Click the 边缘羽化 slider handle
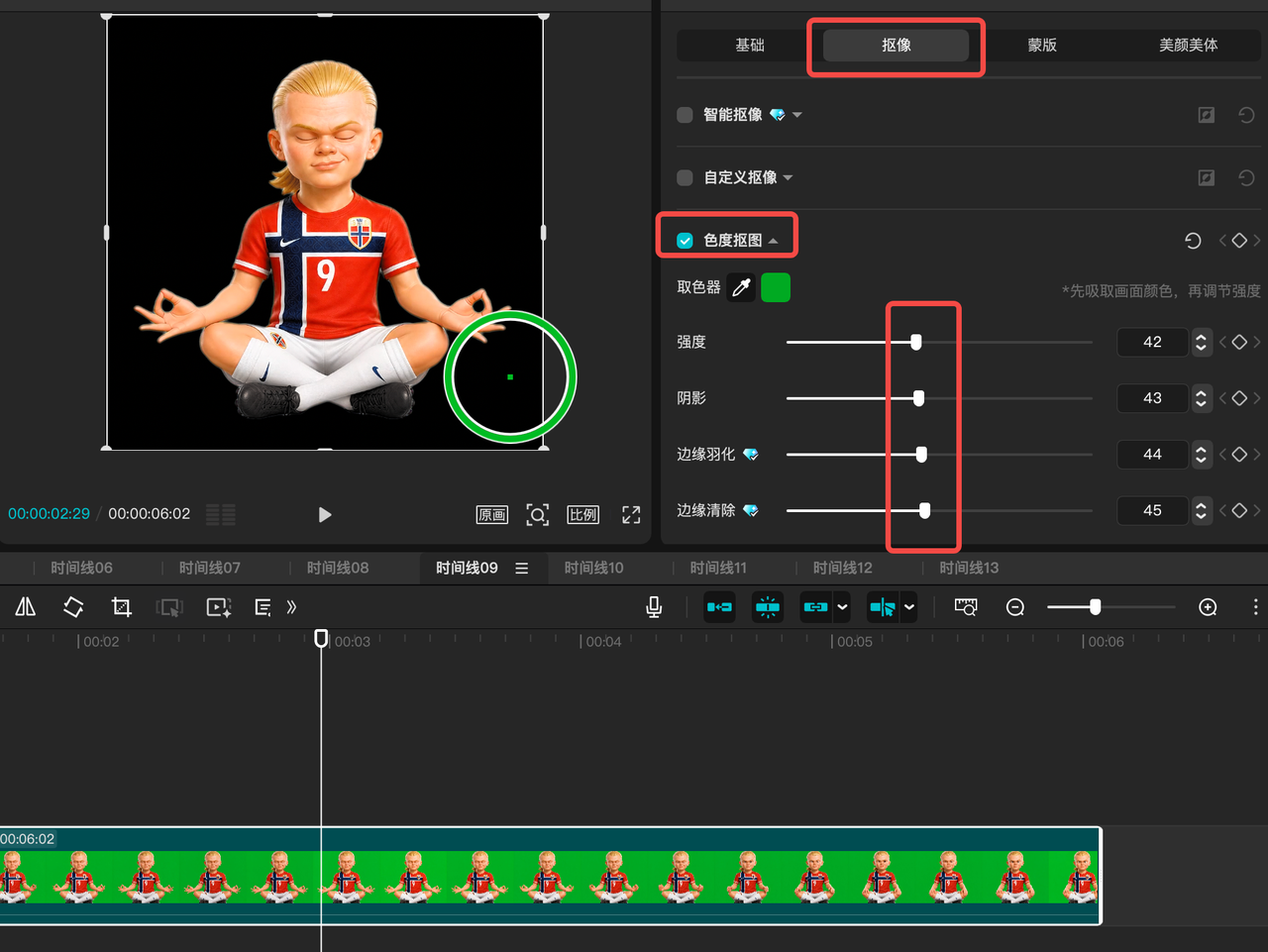This screenshot has width=1268, height=952. [x=922, y=455]
